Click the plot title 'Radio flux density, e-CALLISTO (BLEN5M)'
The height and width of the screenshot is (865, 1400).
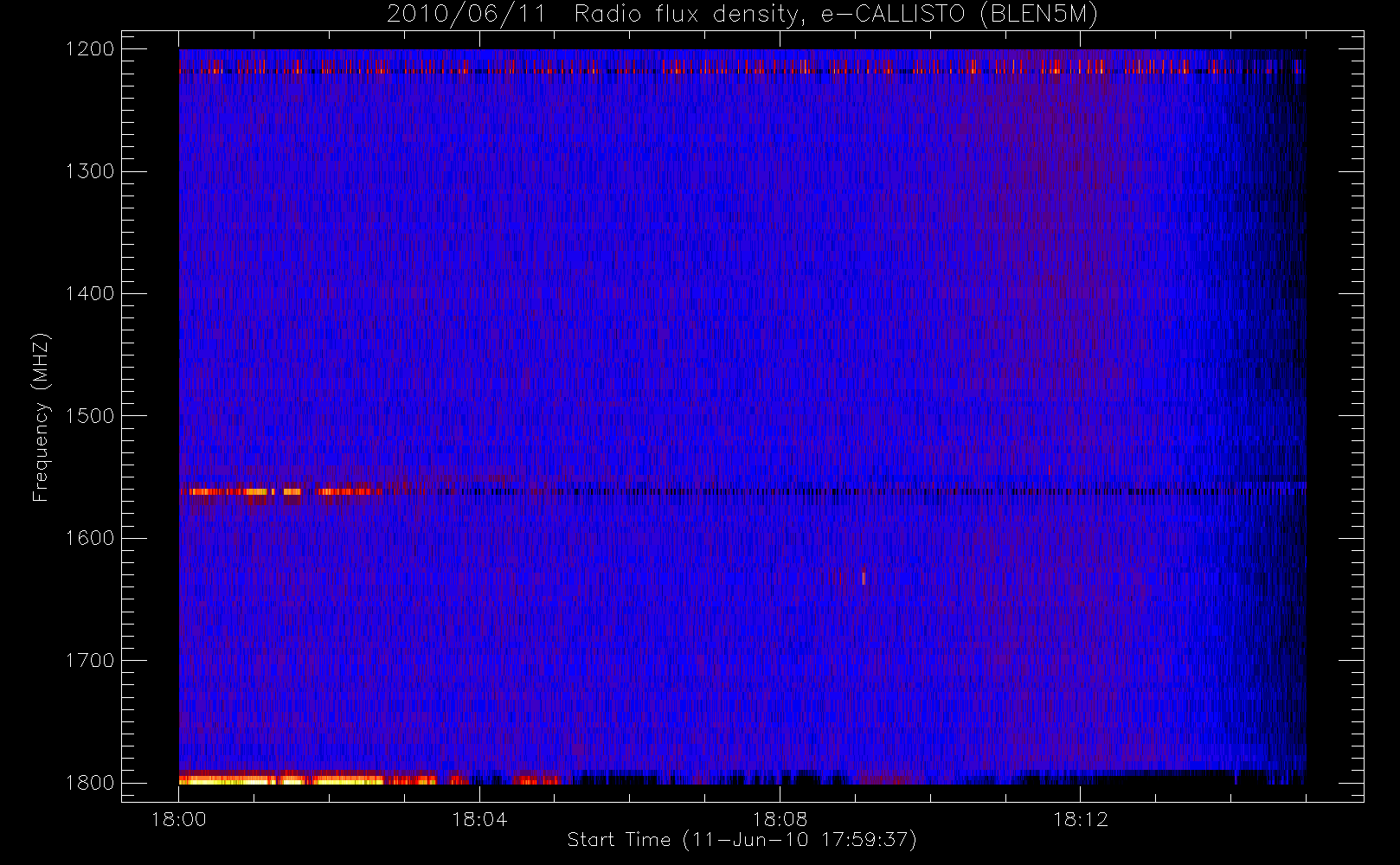(x=836, y=15)
